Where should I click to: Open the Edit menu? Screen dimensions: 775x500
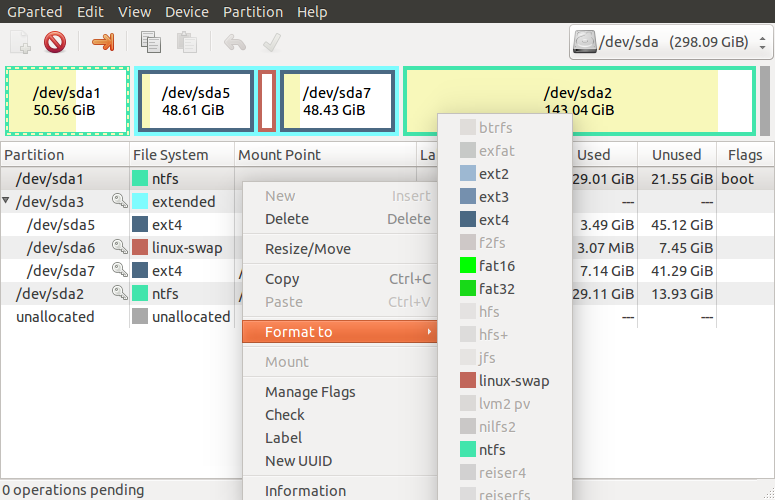click(90, 11)
